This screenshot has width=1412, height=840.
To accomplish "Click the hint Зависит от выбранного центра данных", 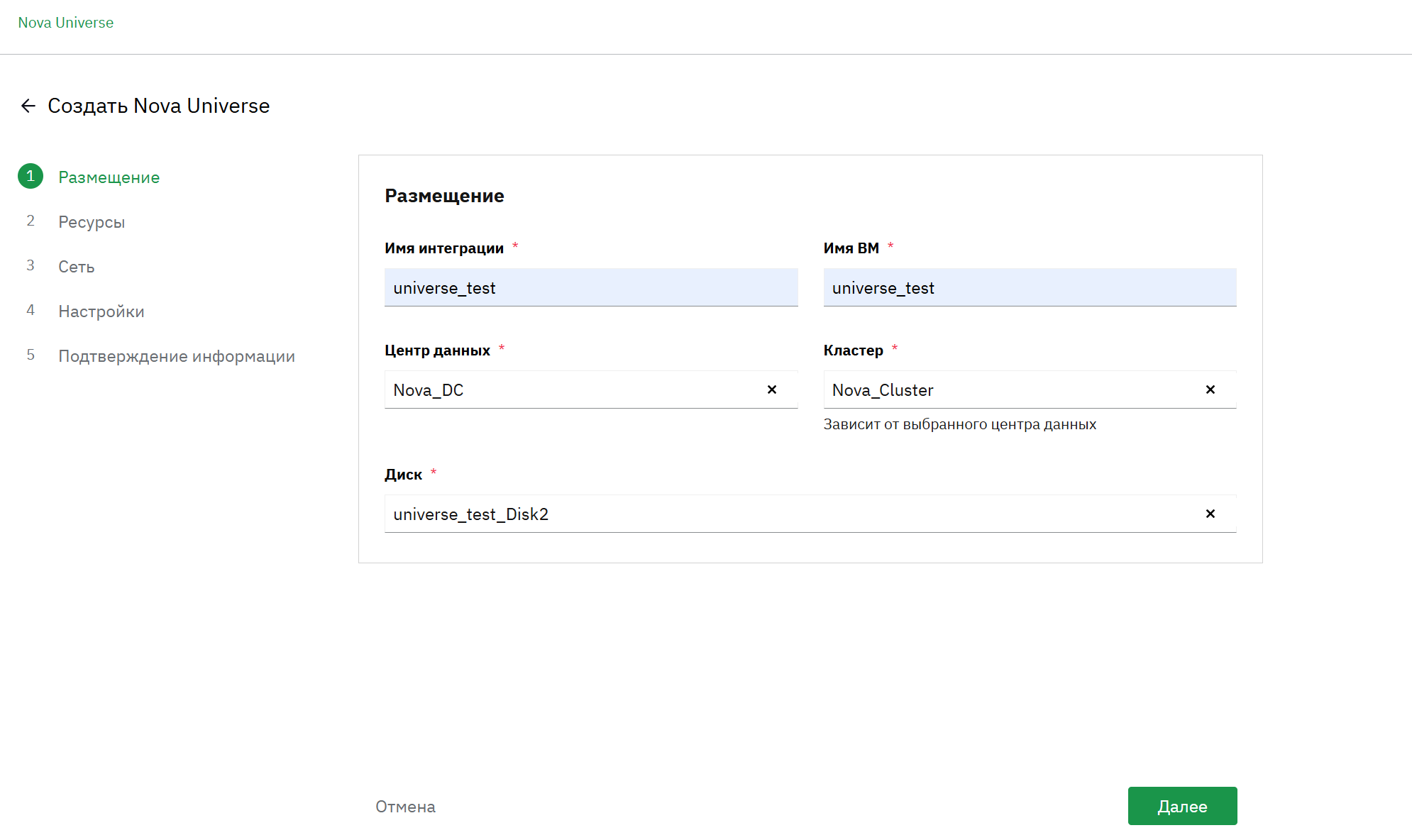I will [960, 424].
